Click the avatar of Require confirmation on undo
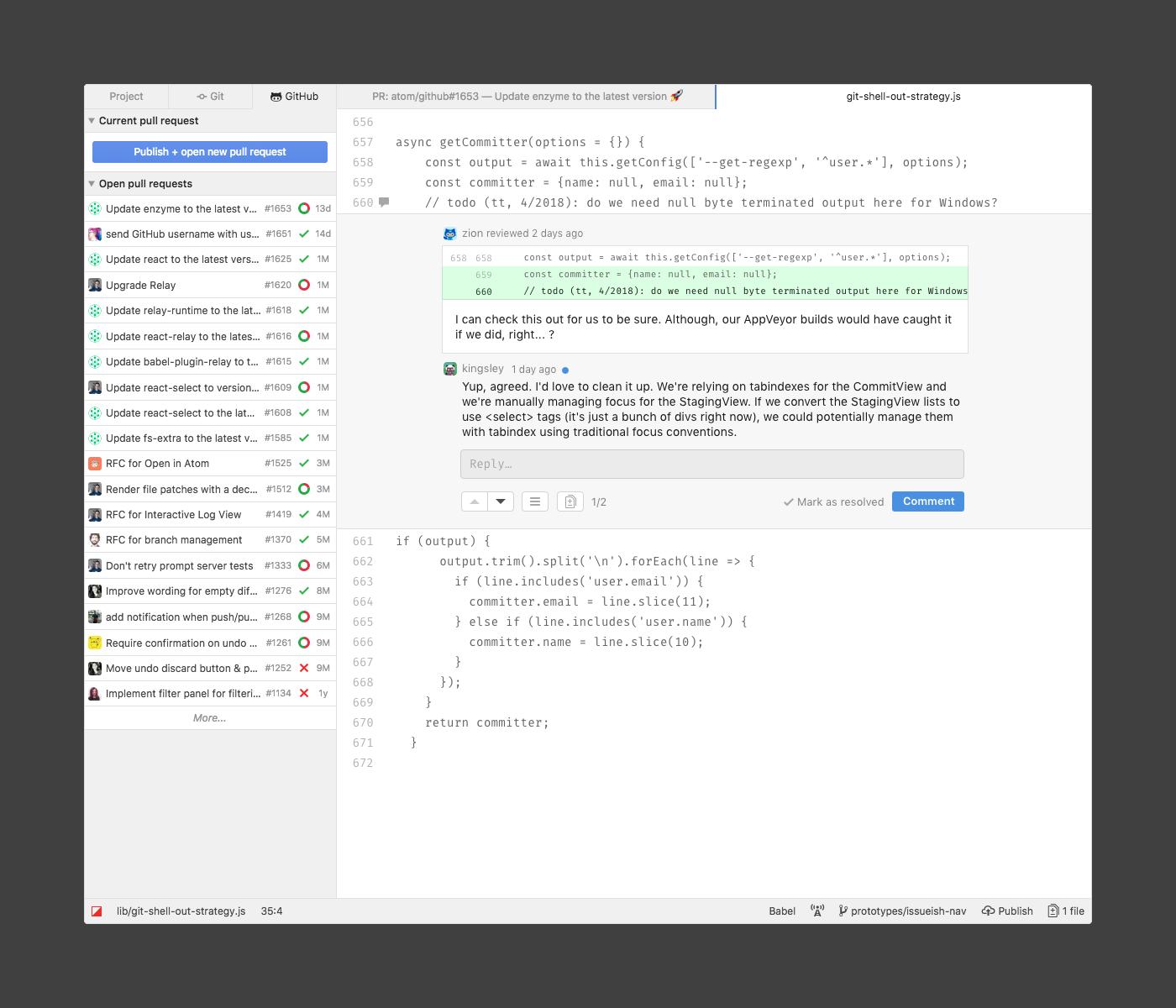This screenshot has height=1008, width=1176. click(x=95, y=643)
